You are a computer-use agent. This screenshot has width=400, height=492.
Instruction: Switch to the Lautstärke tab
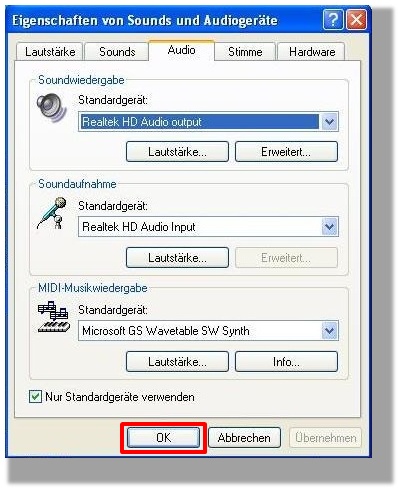click(50, 52)
